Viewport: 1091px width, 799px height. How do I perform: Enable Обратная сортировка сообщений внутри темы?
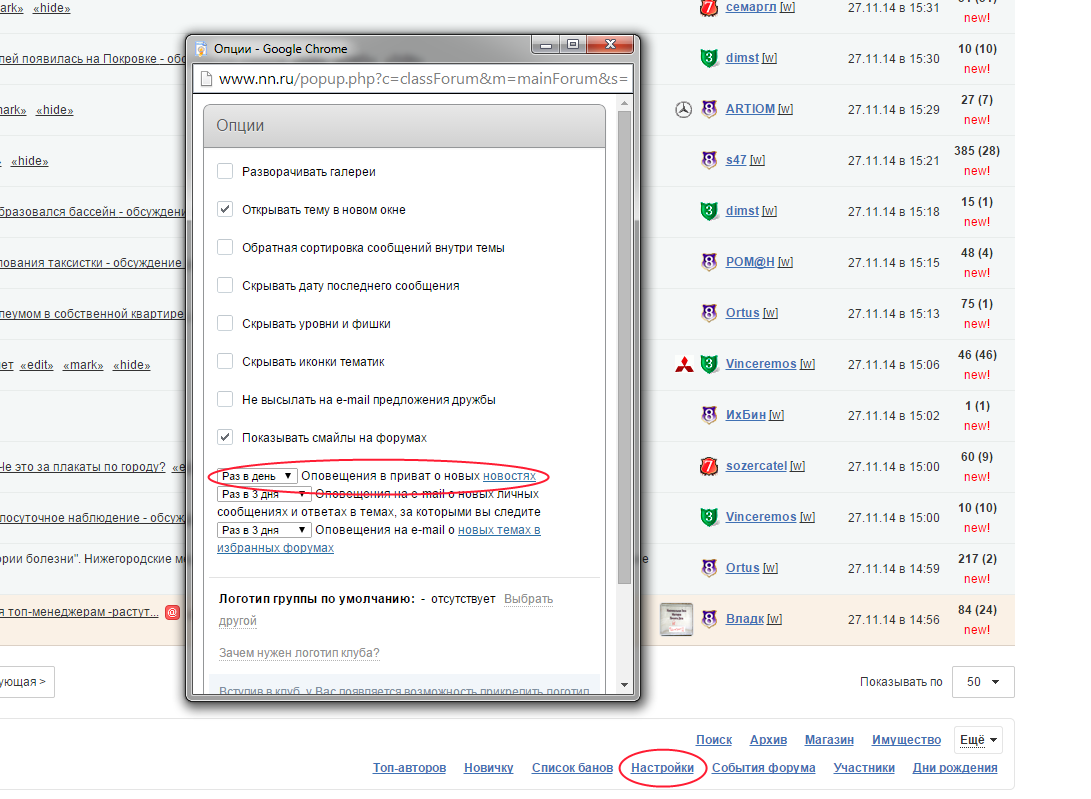coord(225,247)
